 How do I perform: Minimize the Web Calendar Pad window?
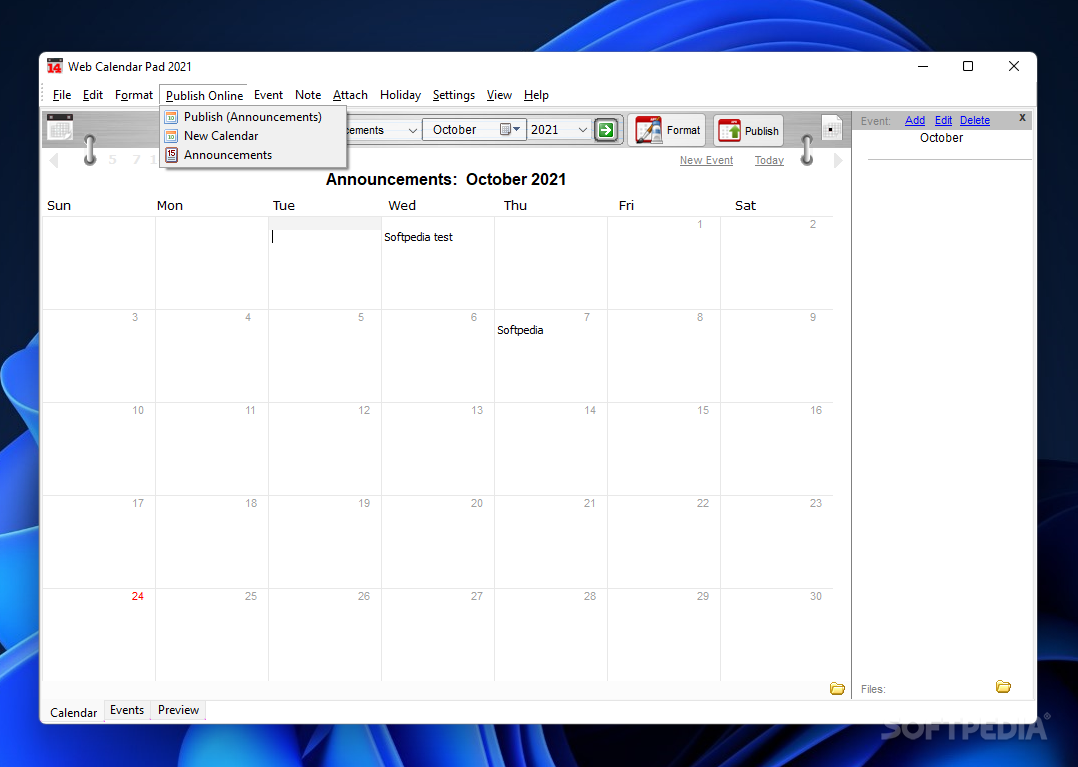[x=923, y=66]
